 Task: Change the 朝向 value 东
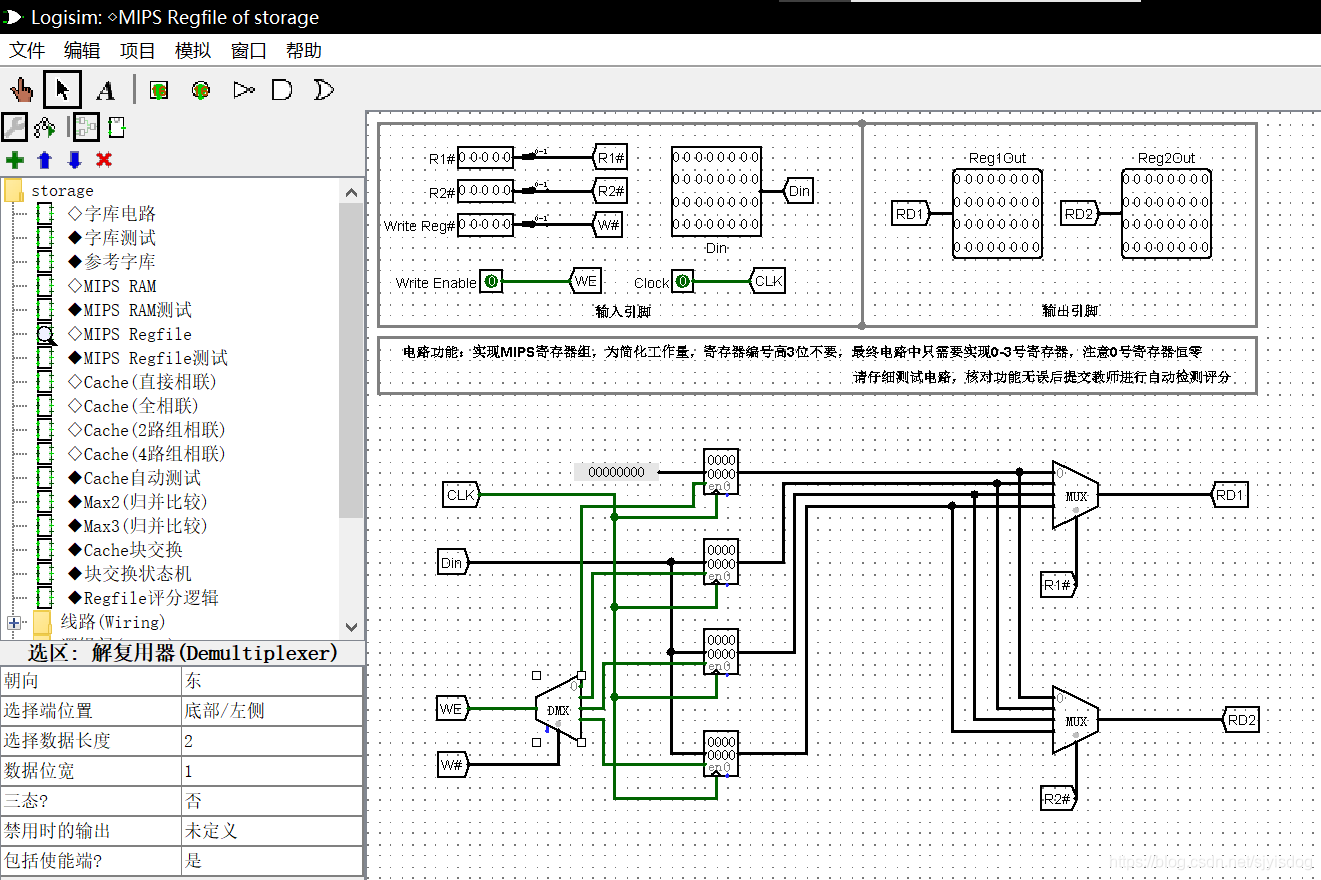click(x=271, y=681)
